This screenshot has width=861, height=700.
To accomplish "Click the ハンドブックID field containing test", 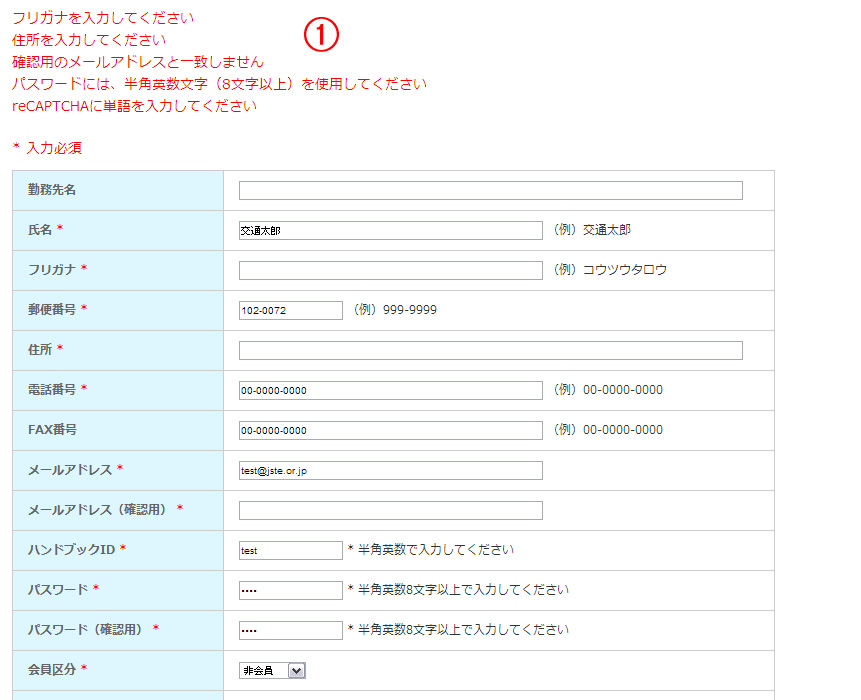I will pyautogui.click(x=290, y=550).
